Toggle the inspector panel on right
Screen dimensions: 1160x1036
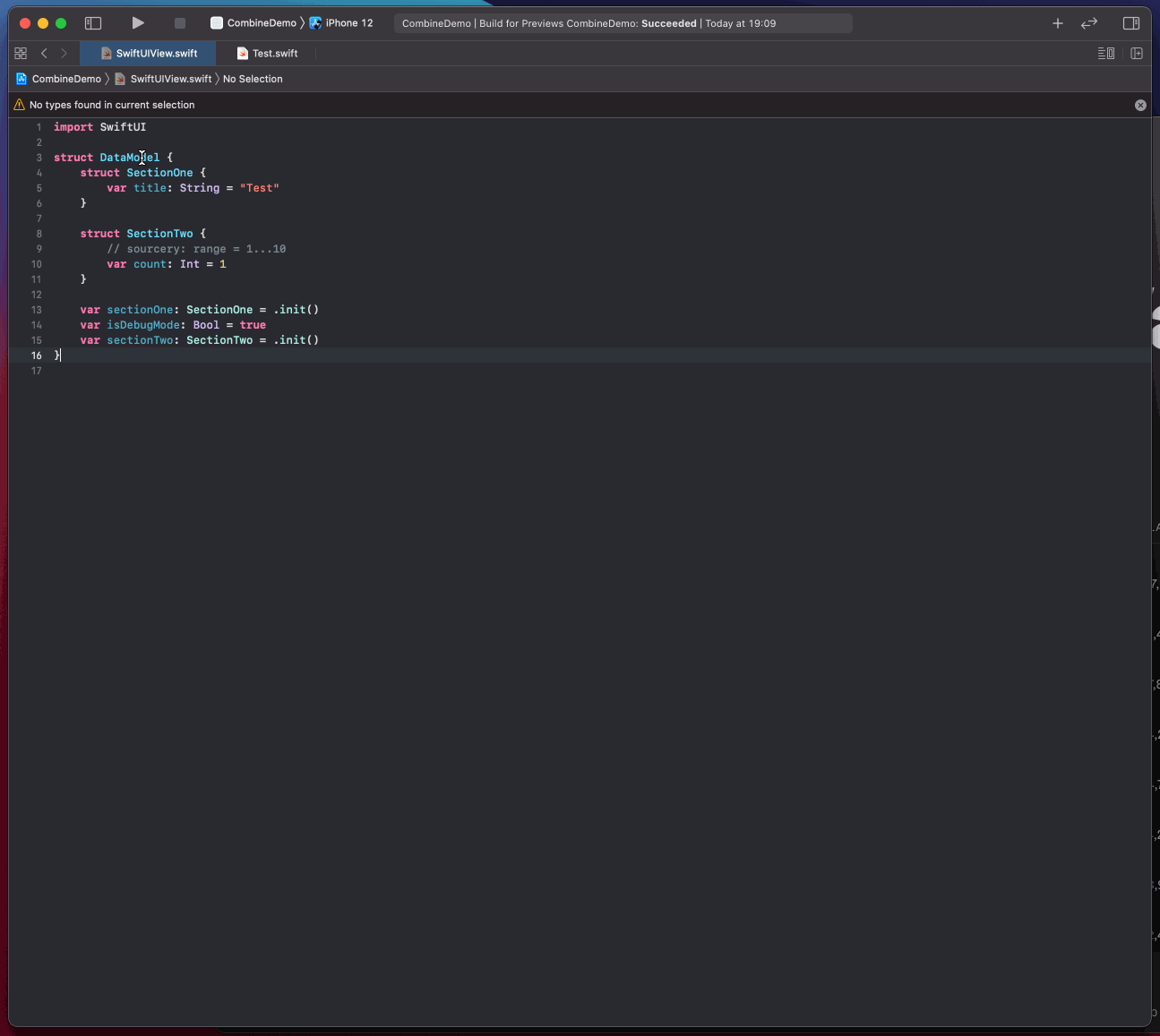[x=1130, y=23]
